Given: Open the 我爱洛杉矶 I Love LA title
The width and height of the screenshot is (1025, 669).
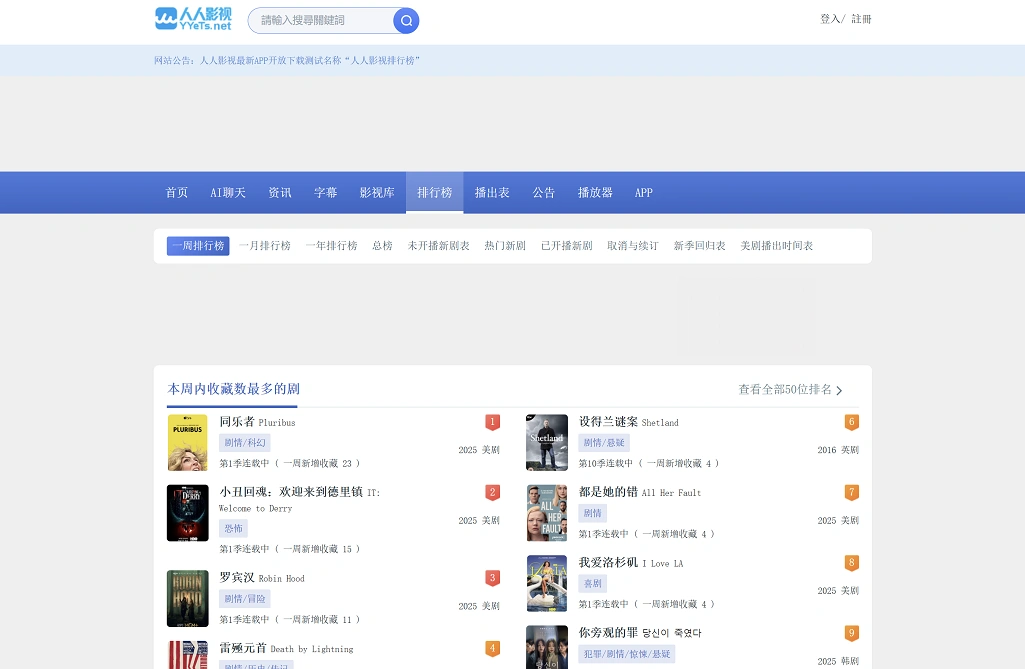Looking at the screenshot, I should (630, 563).
